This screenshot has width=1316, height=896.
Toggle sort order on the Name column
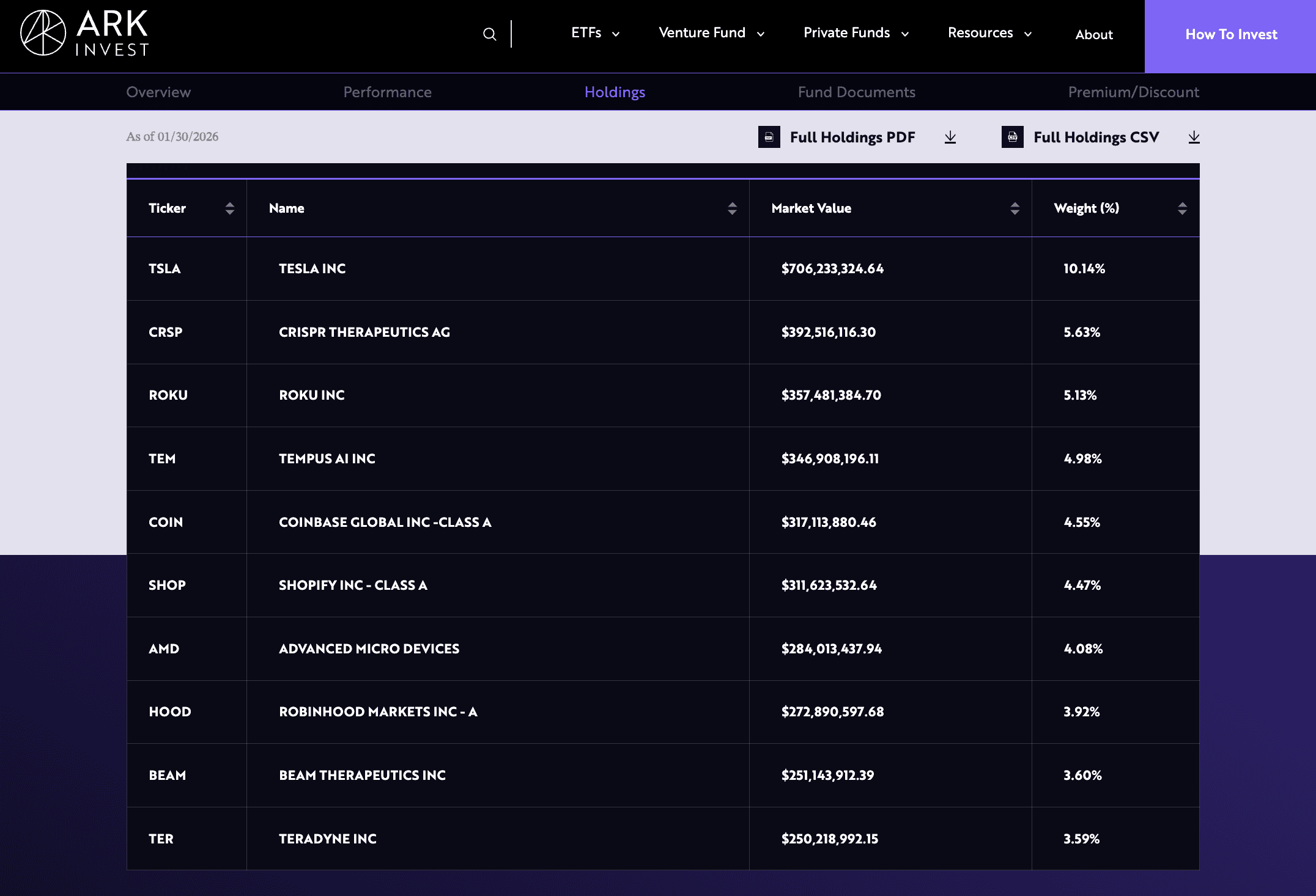pos(731,208)
